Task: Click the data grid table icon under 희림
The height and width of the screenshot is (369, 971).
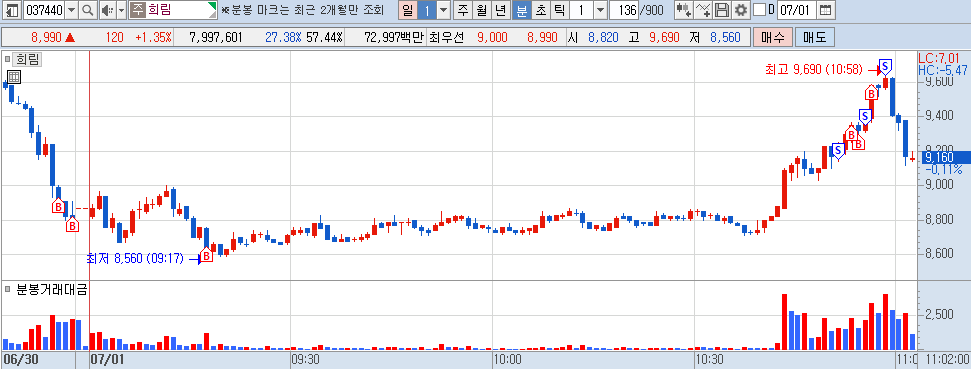Action: point(14,77)
